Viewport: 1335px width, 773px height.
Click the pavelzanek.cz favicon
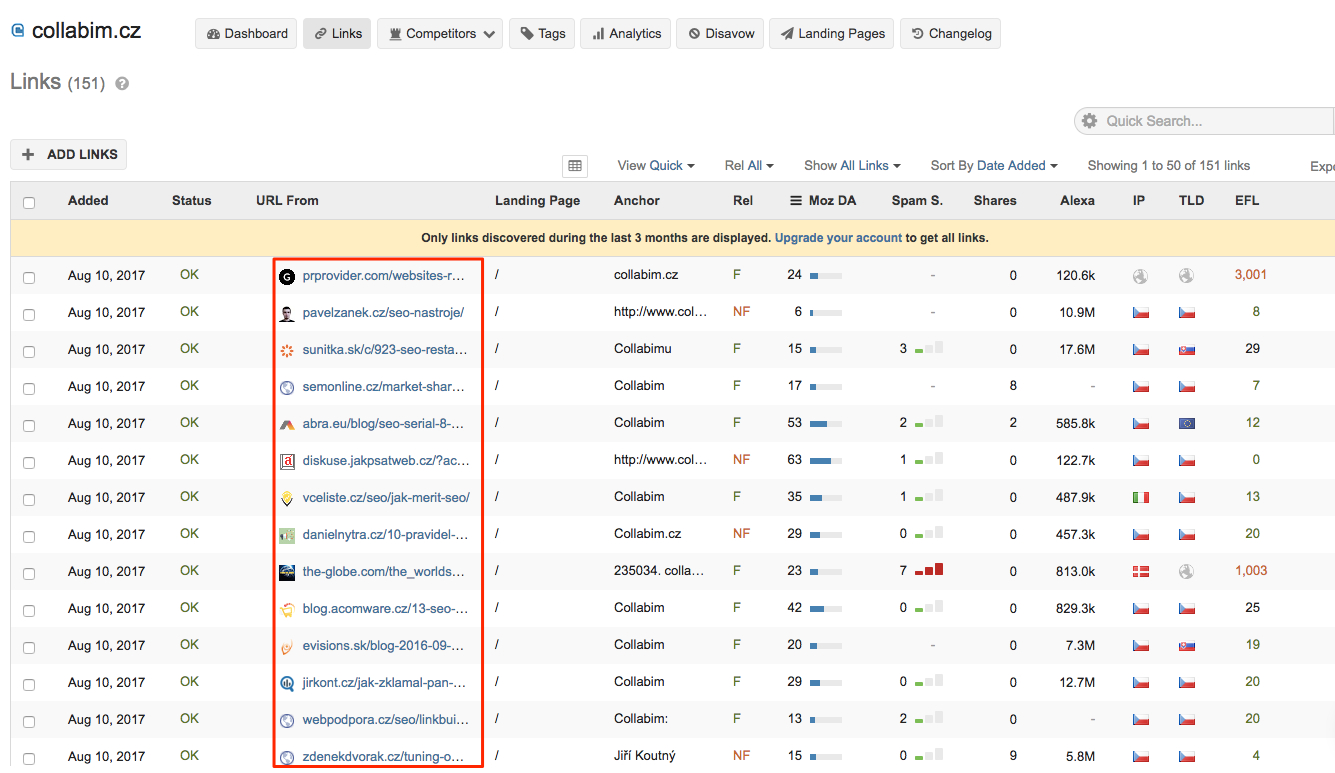click(287, 313)
